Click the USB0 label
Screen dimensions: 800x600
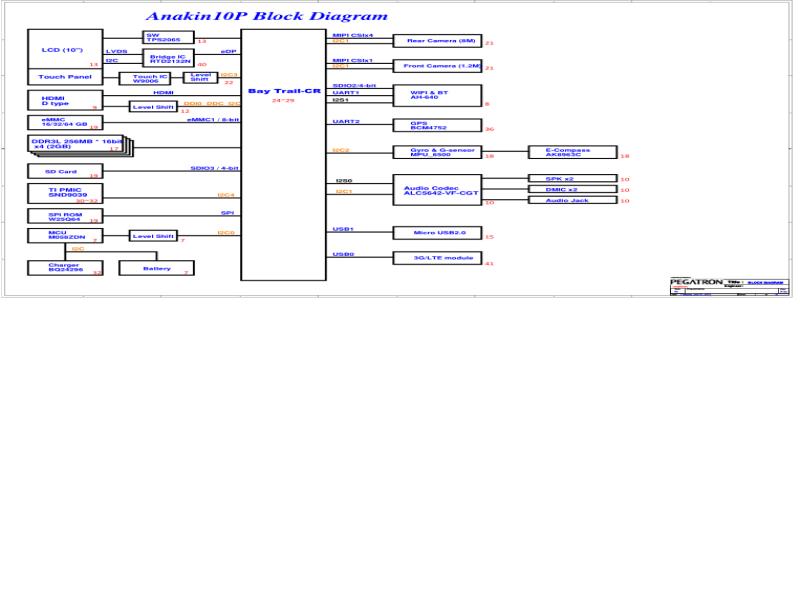pos(343,254)
